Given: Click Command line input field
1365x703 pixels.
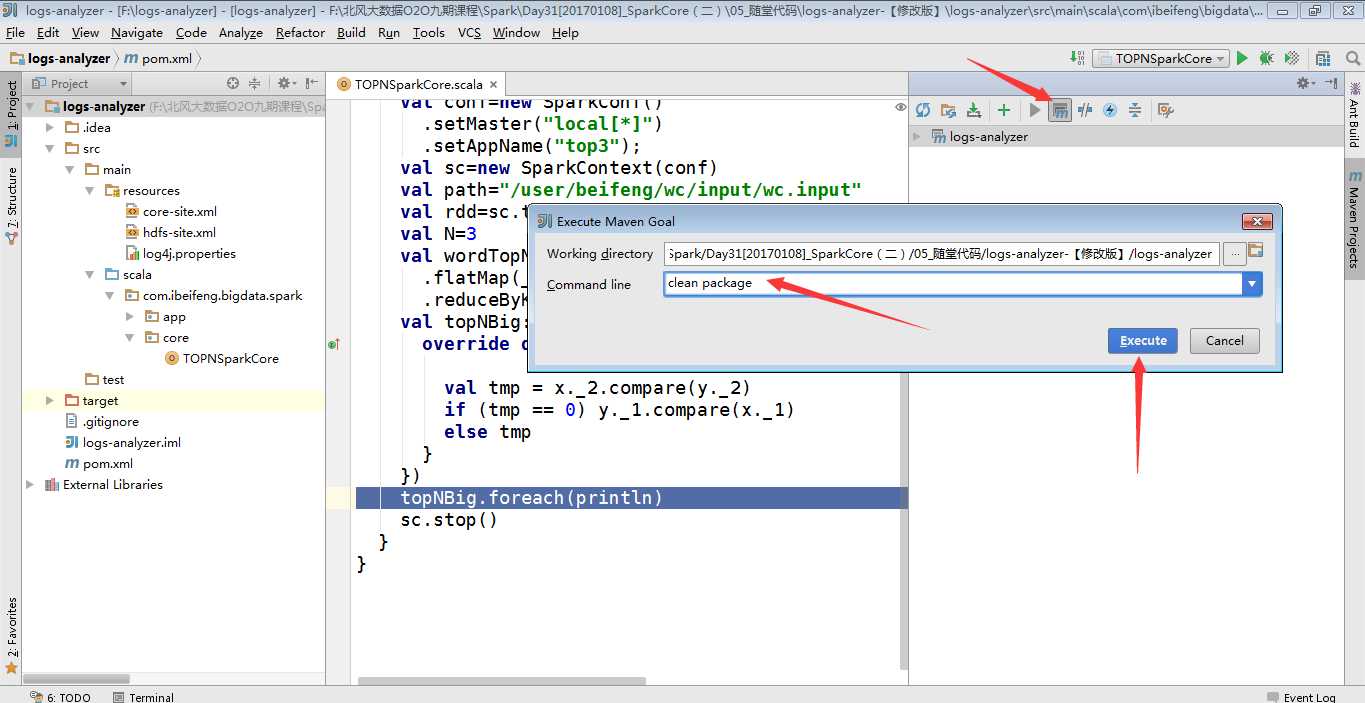Looking at the screenshot, I should pyautogui.click(x=953, y=284).
